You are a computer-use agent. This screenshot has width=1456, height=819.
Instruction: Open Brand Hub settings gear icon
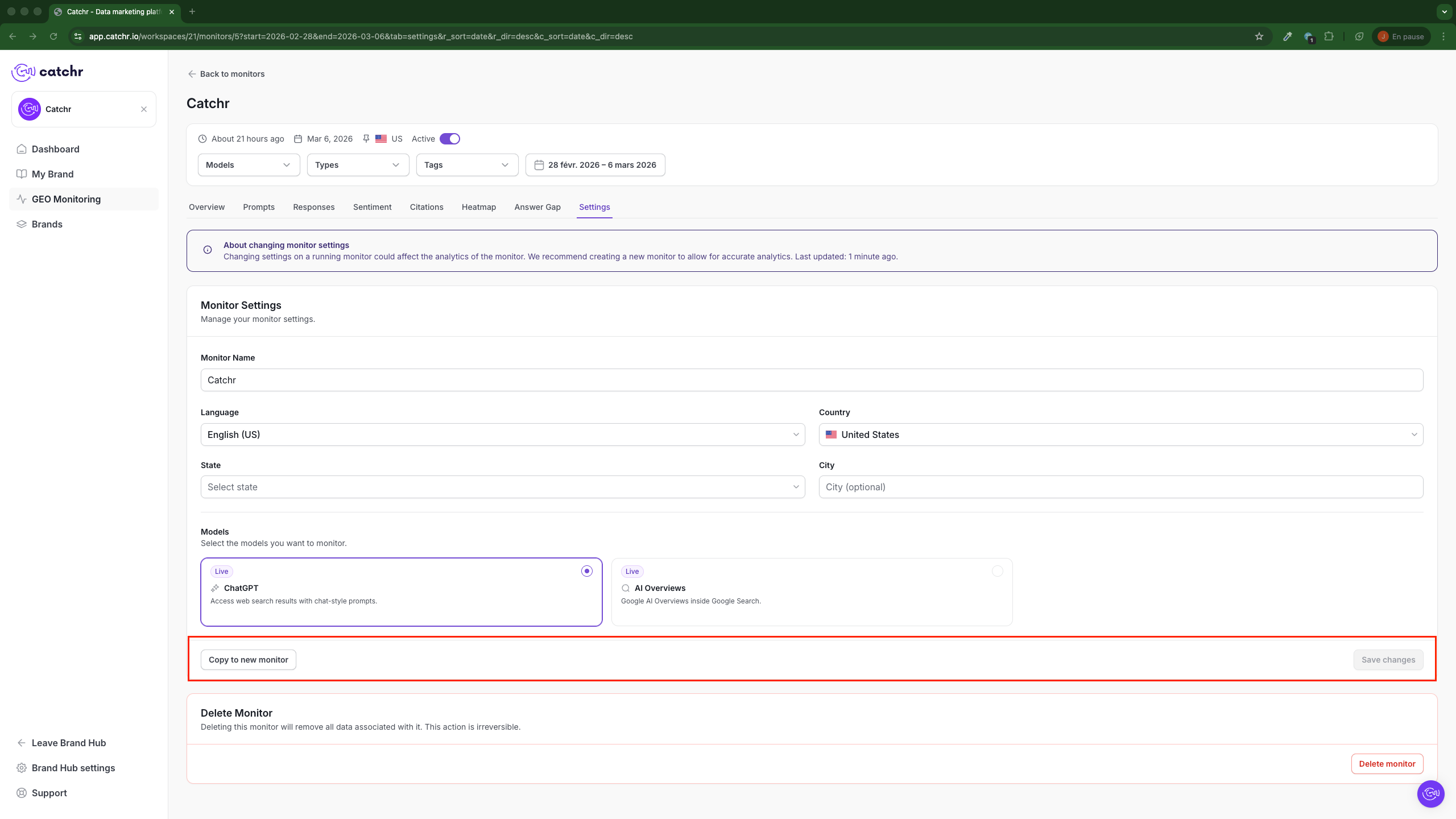(22, 768)
